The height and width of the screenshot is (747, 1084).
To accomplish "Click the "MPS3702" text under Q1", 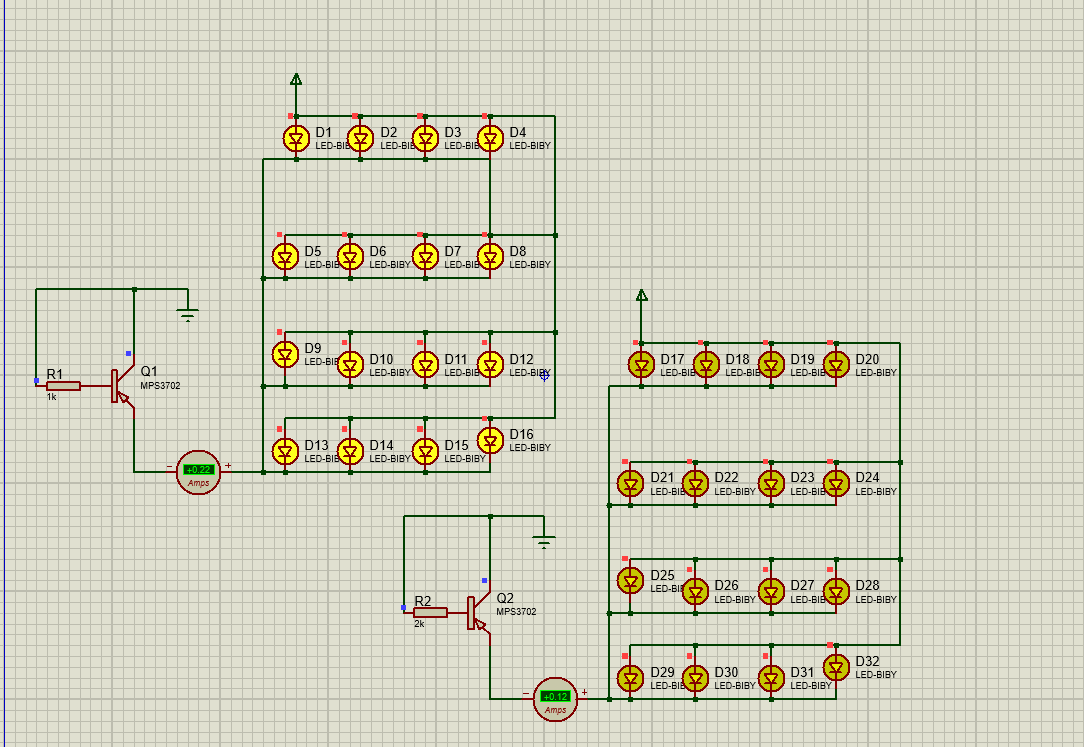I will click(x=160, y=386).
